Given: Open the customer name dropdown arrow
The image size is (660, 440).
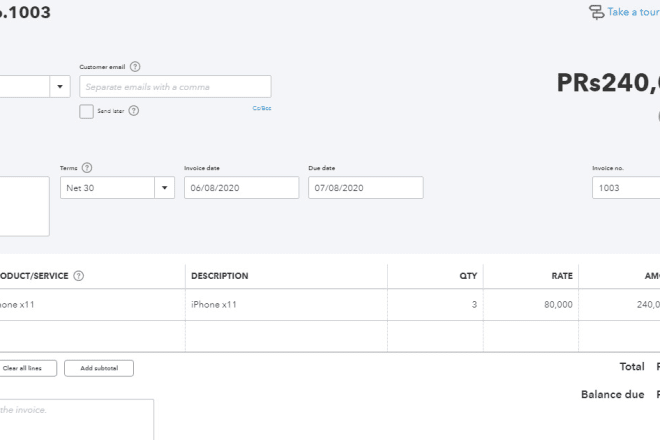Looking at the screenshot, I should tap(60, 87).
